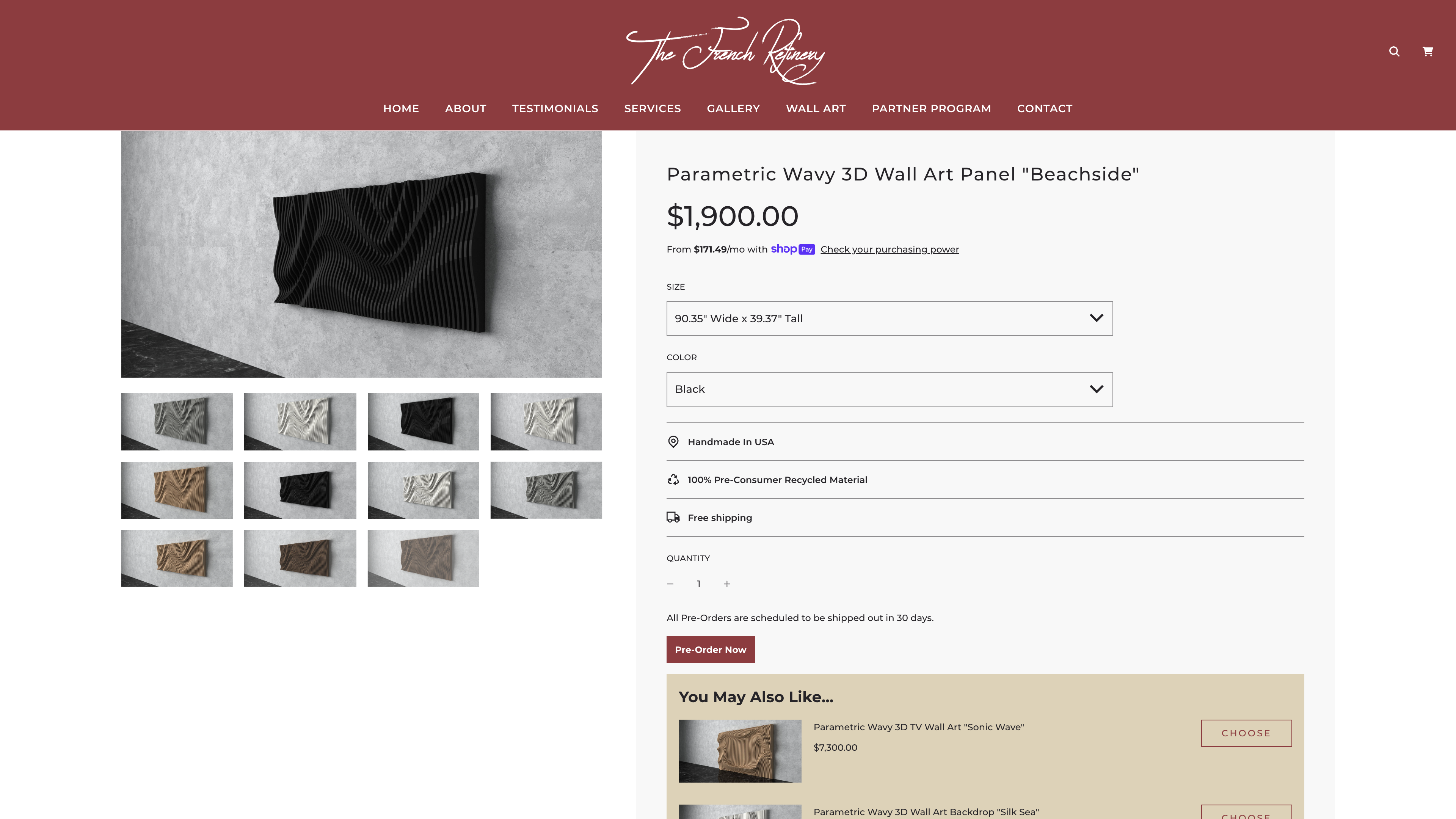
Task: Follow Check your purchasing power link
Action: coord(890,249)
